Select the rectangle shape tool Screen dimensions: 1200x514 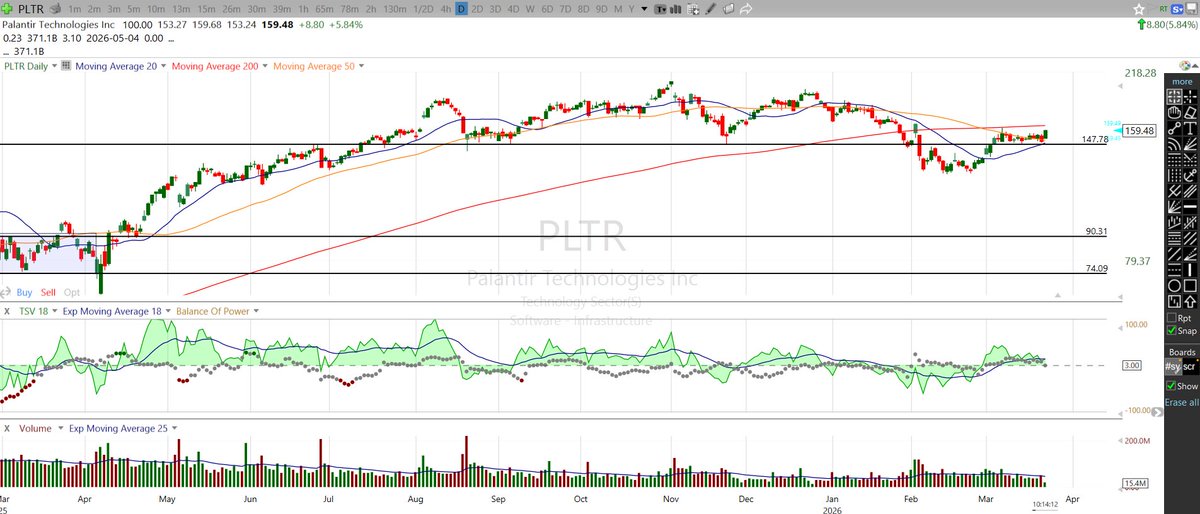coord(1190,286)
